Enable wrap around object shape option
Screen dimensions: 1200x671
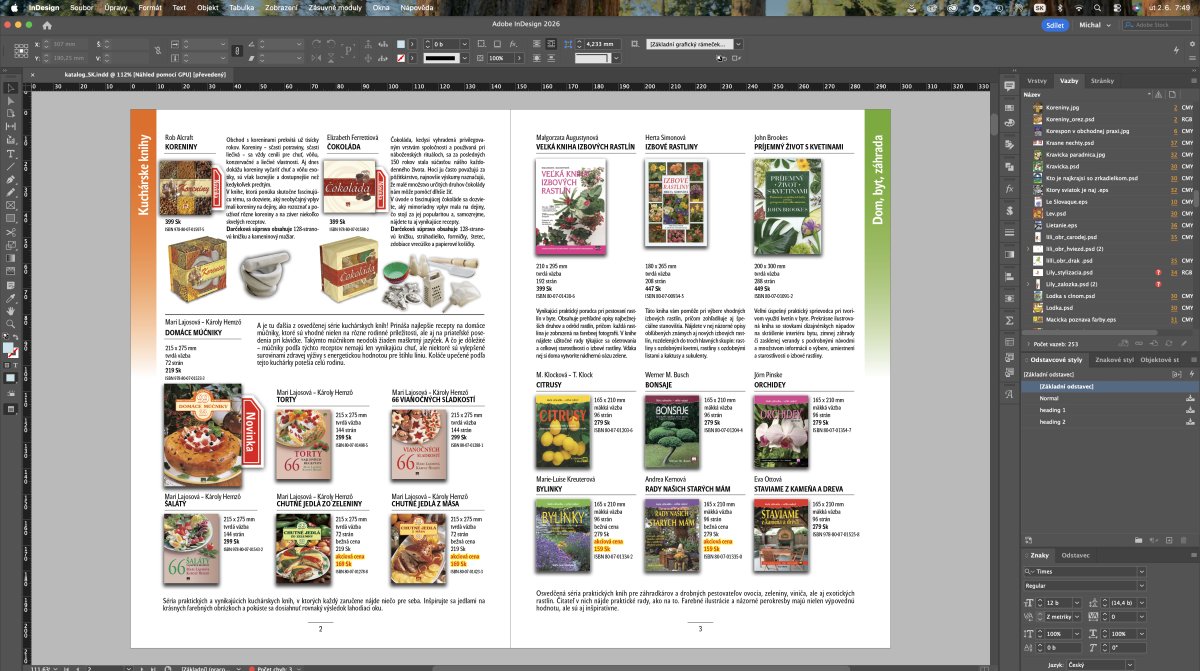[x=537, y=58]
